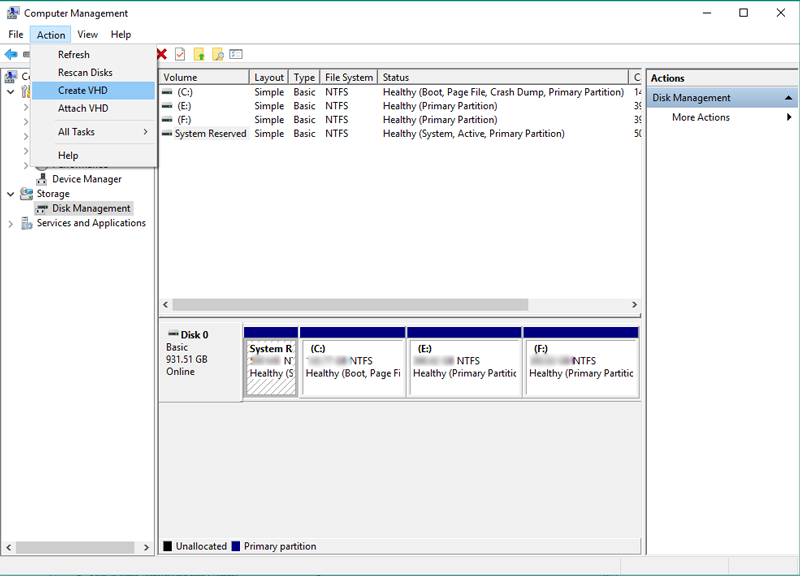Collapse the Storage tree node

click(11, 194)
